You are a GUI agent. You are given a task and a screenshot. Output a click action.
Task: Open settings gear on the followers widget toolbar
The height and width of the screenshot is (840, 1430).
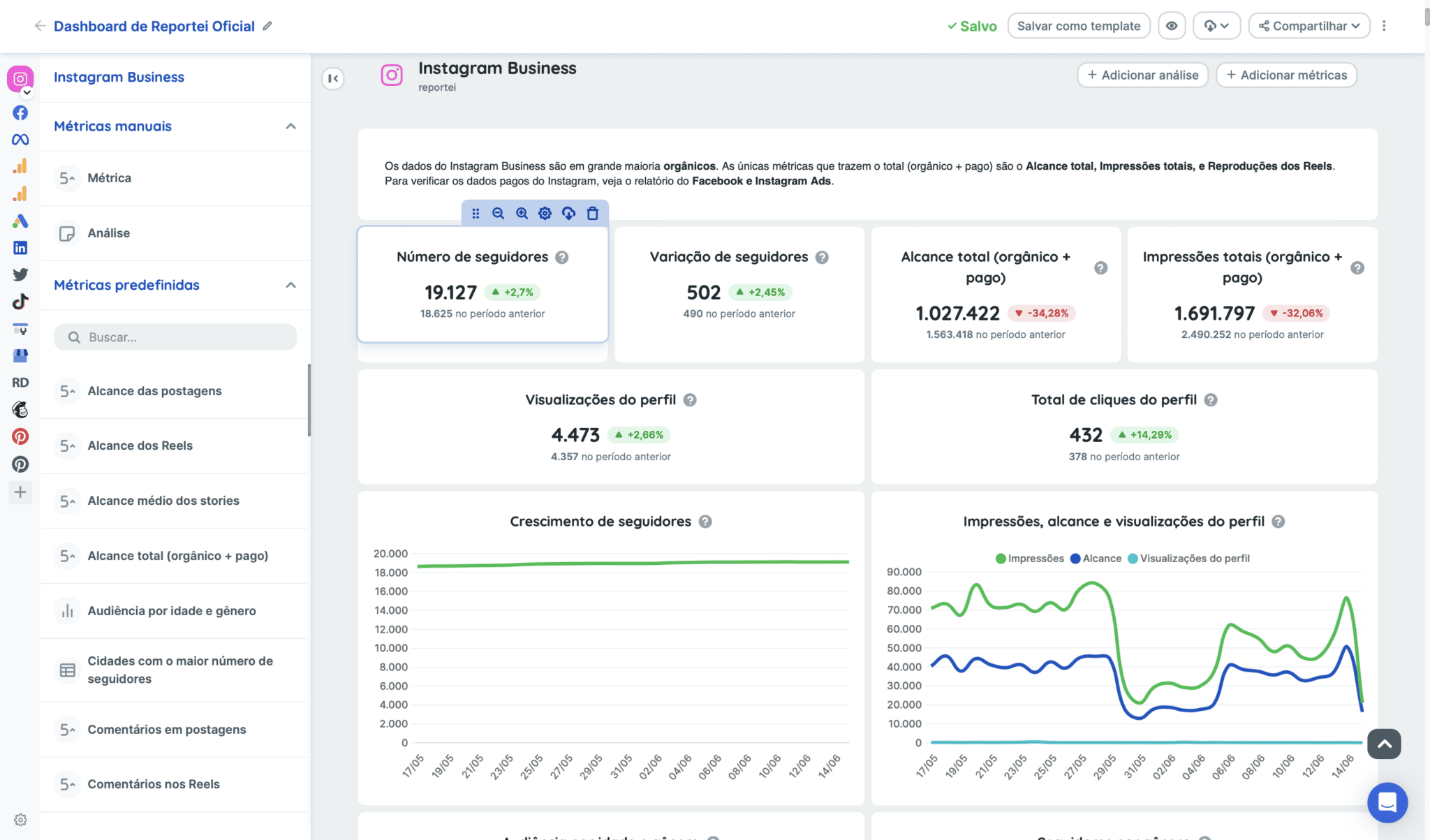[x=545, y=214]
